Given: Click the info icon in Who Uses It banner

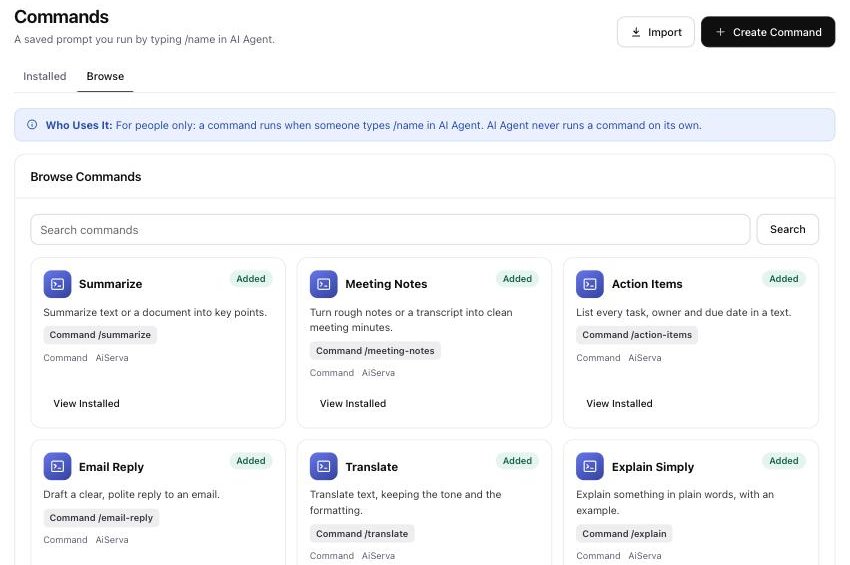Looking at the screenshot, I should 32,125.
